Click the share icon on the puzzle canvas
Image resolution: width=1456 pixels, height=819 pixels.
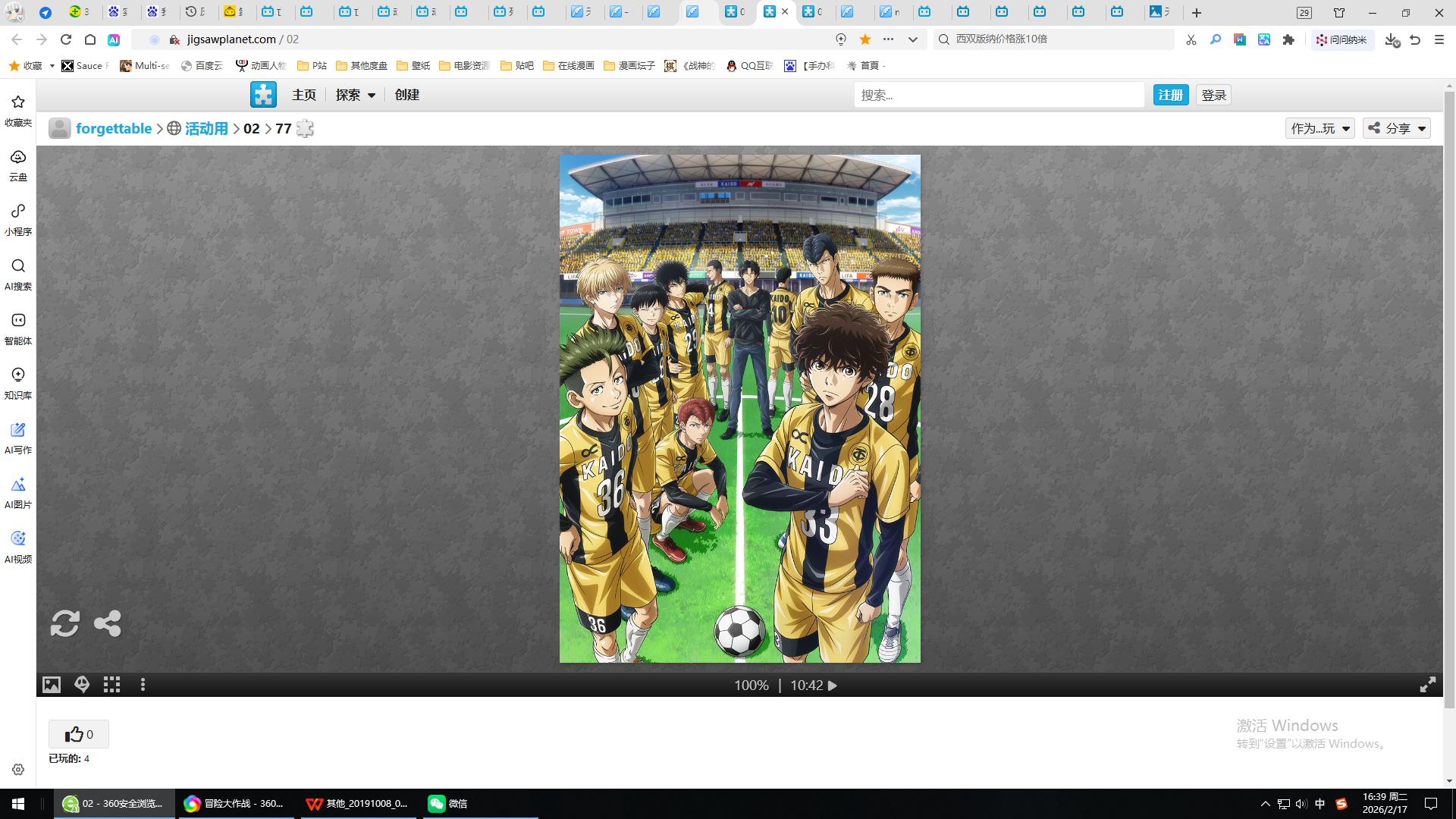[107, 623]
